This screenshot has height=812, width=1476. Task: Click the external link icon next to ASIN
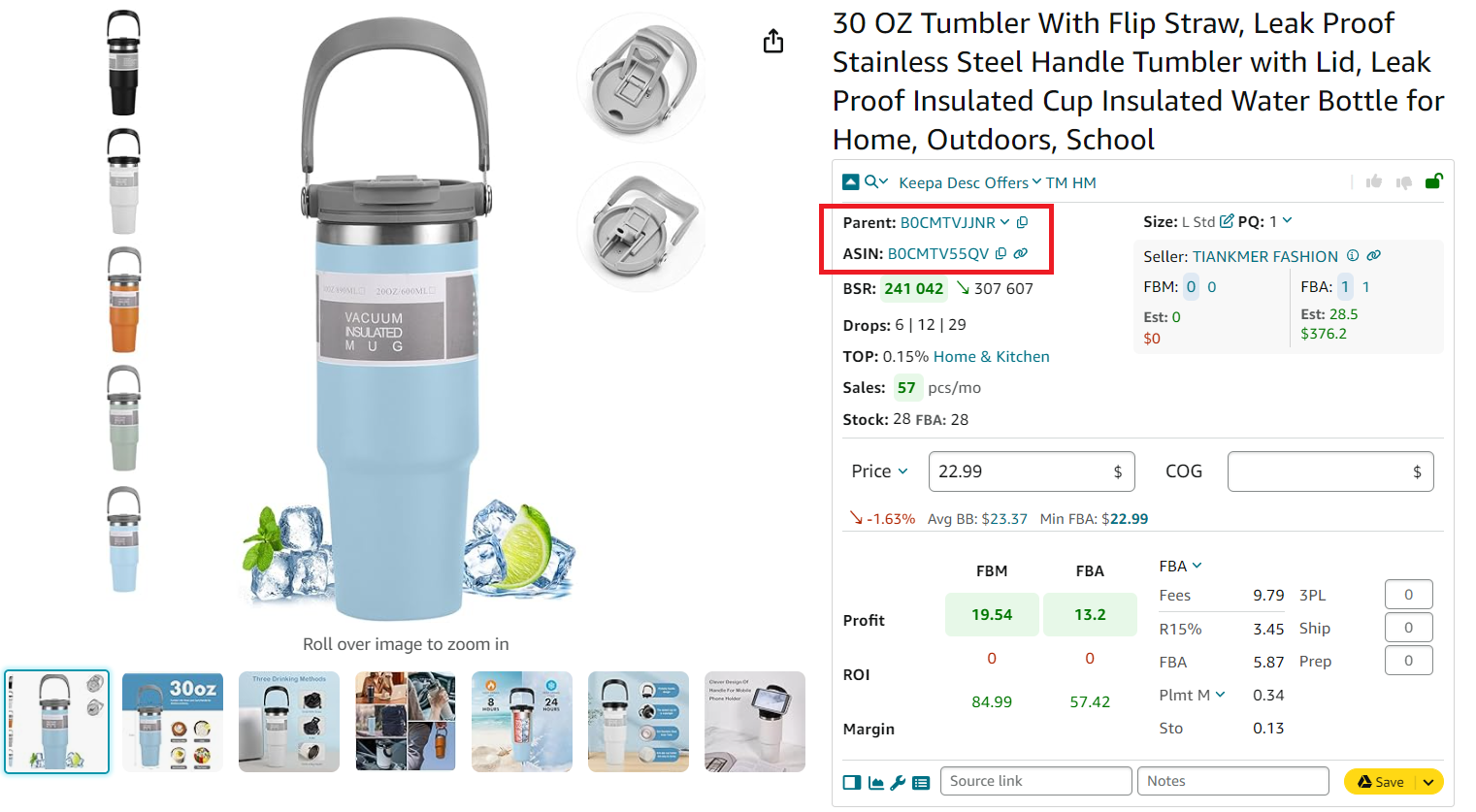[x=1020, y=253]
